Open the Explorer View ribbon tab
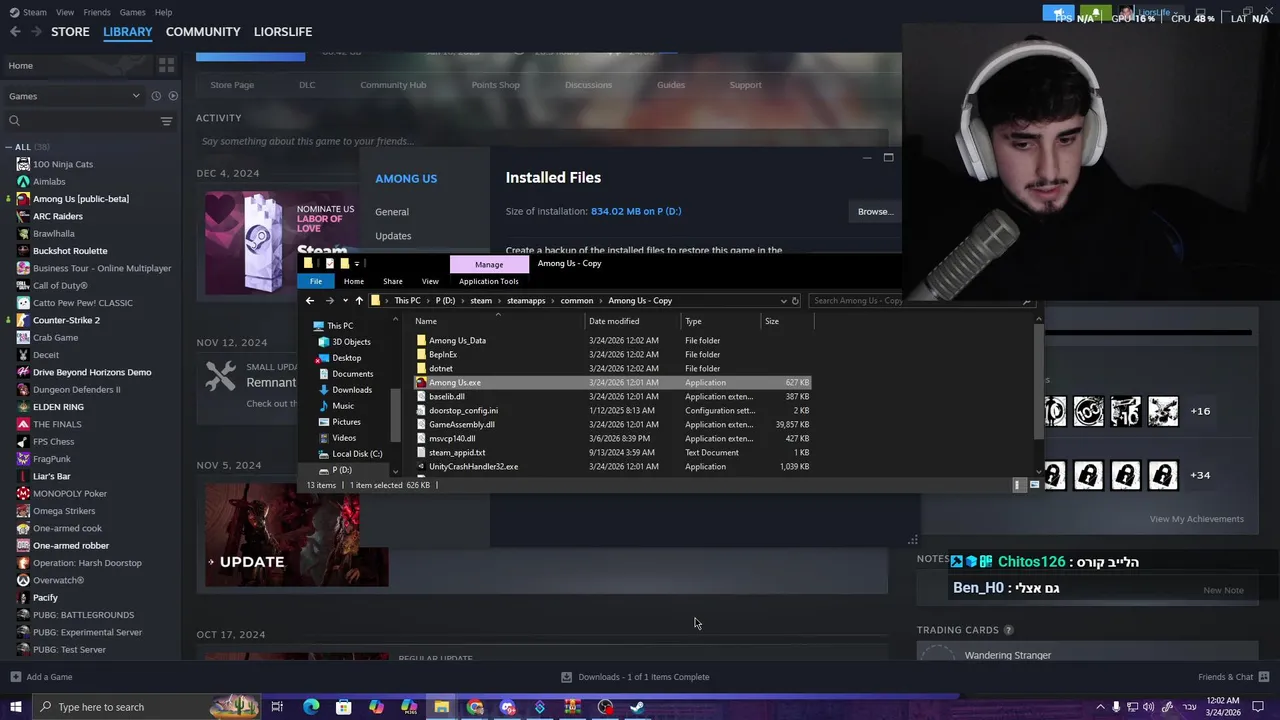The width and height of the screenshot is (1280, 720). click(430, 281)
